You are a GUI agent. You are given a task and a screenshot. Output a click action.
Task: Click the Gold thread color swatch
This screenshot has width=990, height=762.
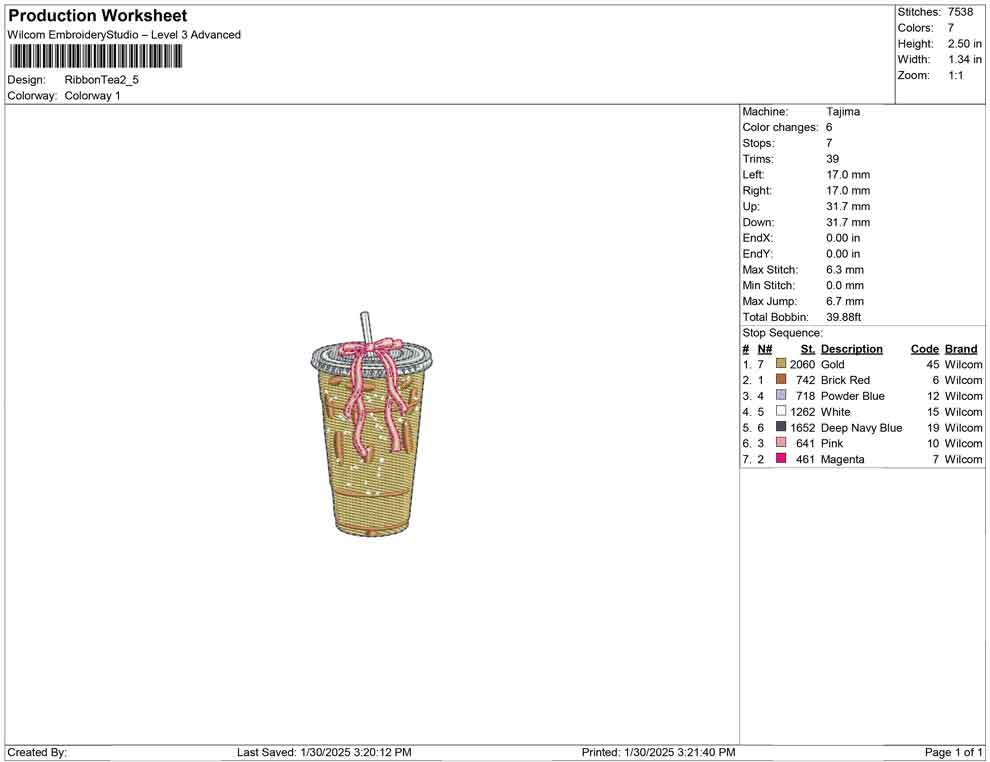pyautogui.click(x=781, y=364)
